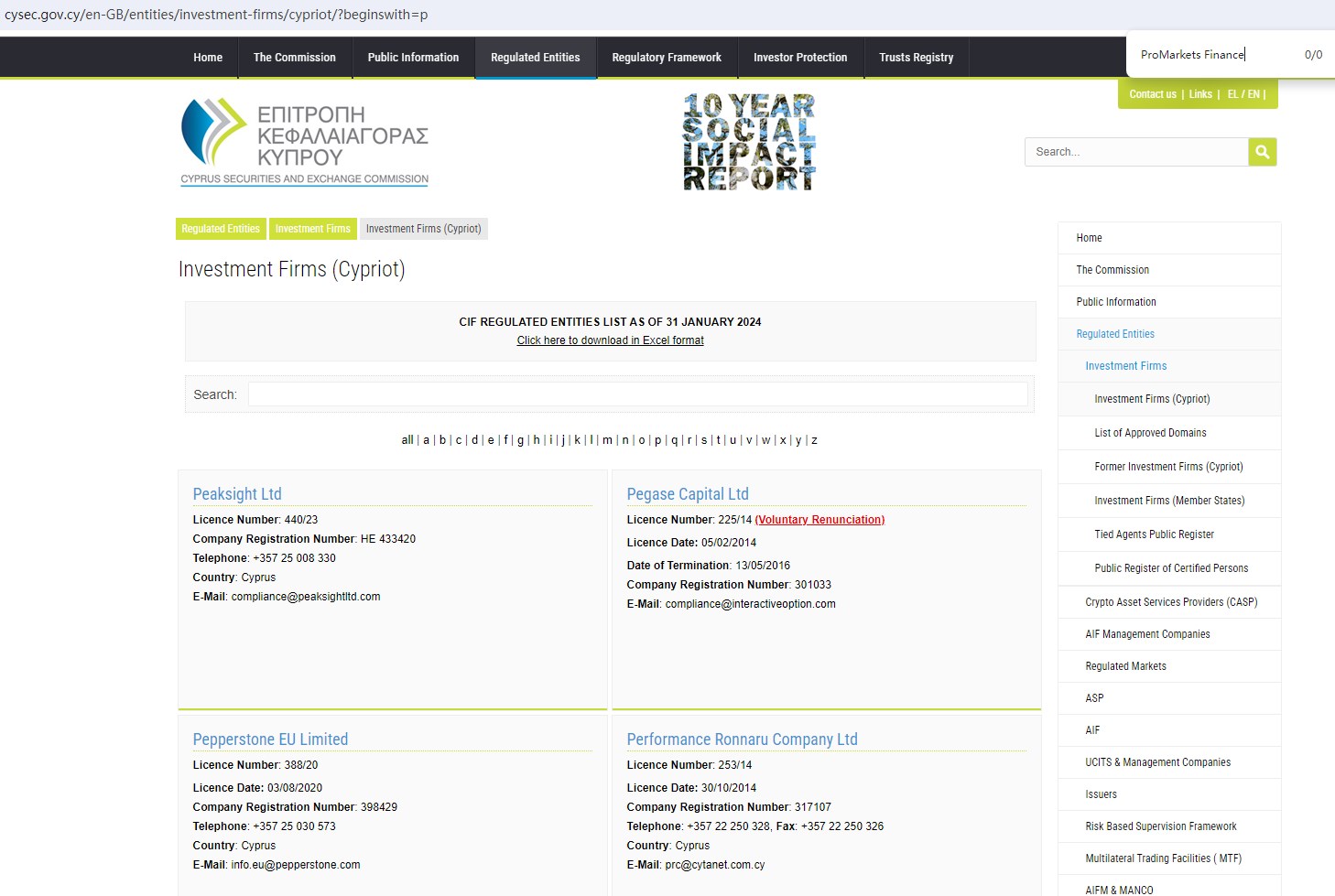Select Investment Firms breadcrumb button
The width and height of the screenshot is (1335, 896).
tap(312, 229)
